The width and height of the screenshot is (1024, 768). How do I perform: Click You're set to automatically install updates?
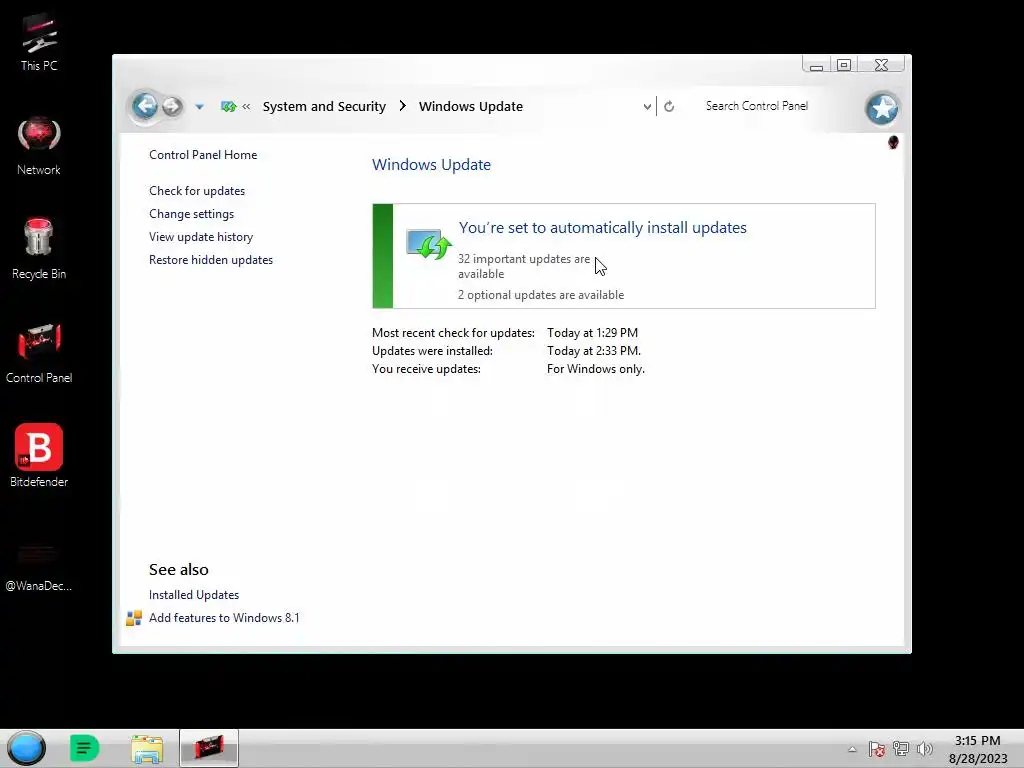click(602, 227)
